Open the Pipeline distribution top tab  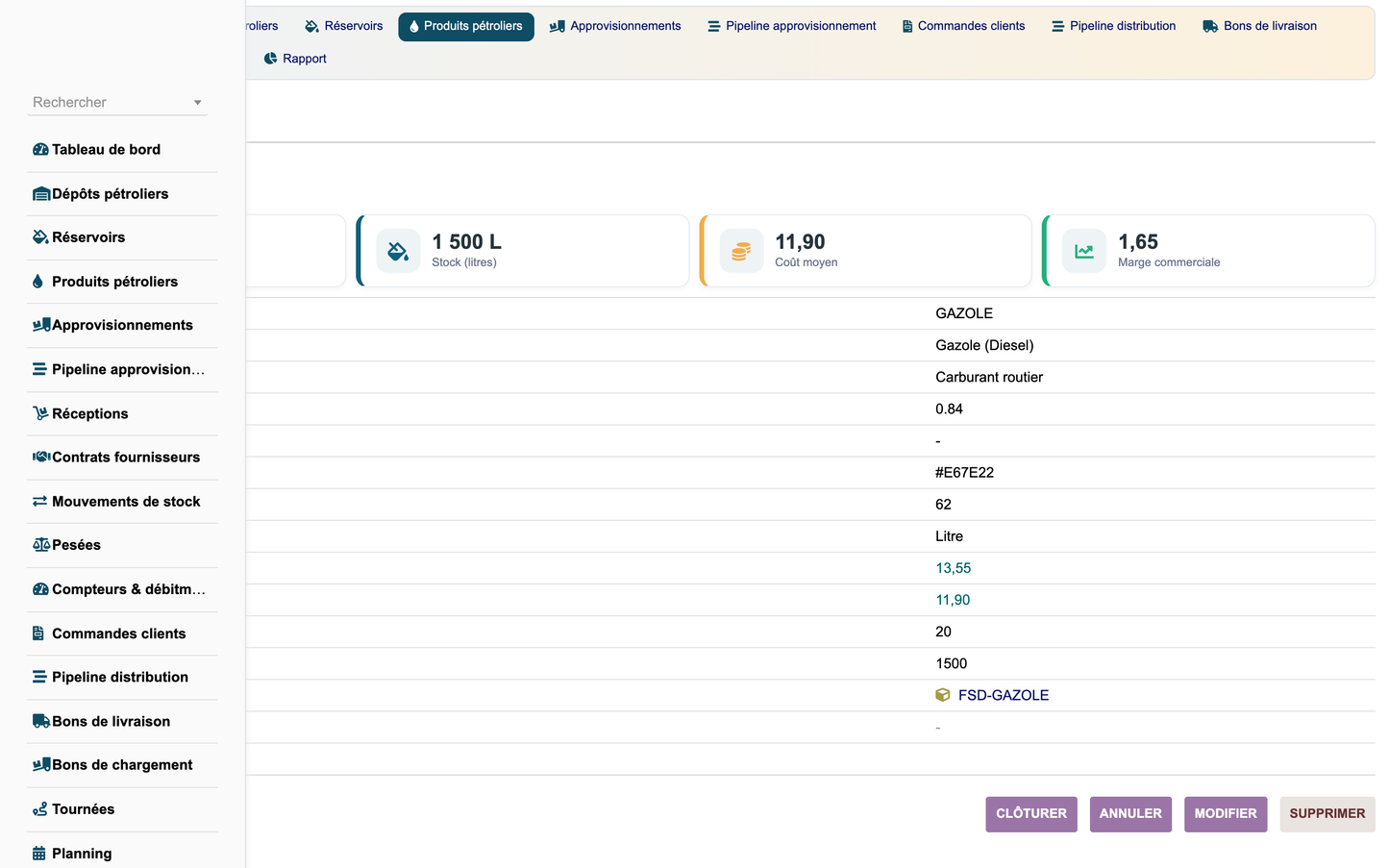coord(1113,26)
